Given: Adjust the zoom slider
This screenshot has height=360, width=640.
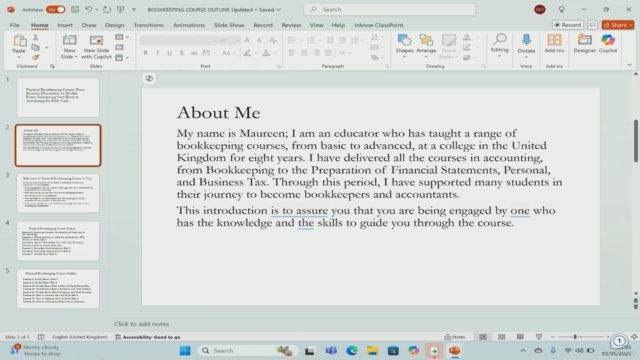Looking at the screenshot, I should pos(575,337).
